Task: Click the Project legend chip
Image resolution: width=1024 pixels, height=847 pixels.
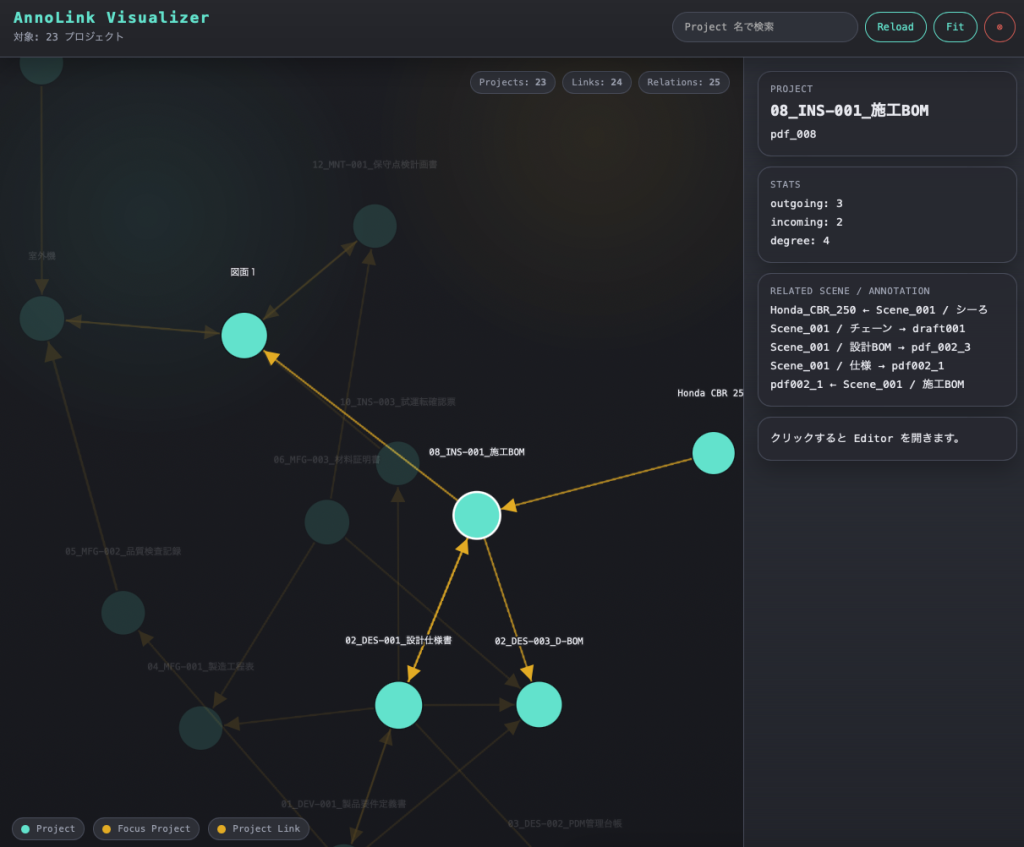Action: 48,829
